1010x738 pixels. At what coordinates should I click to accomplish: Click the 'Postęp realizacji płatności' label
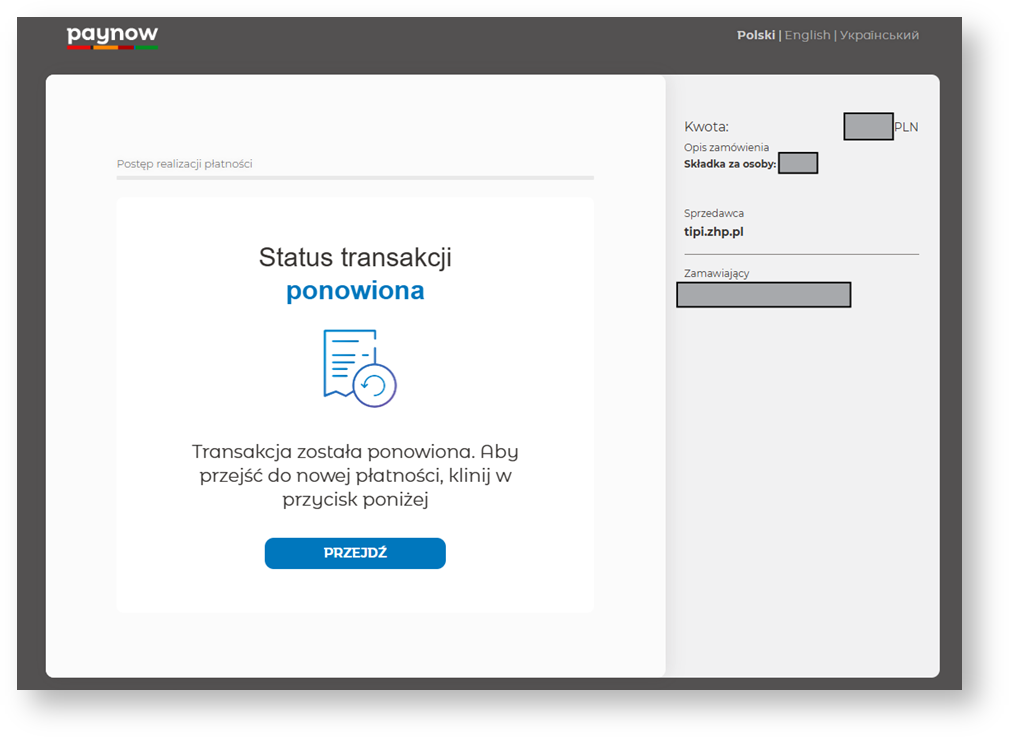184,164
